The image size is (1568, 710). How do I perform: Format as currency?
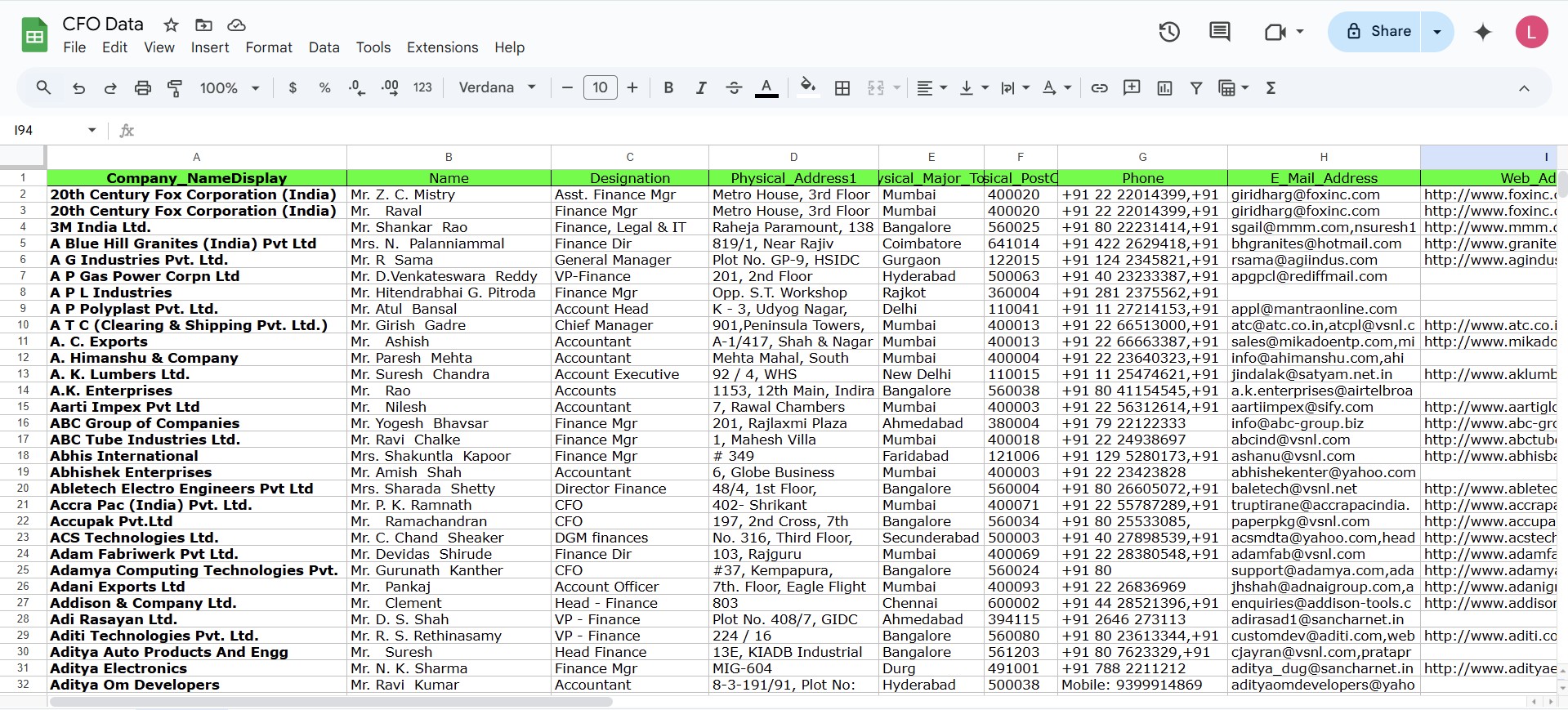(x=293, y=87)
